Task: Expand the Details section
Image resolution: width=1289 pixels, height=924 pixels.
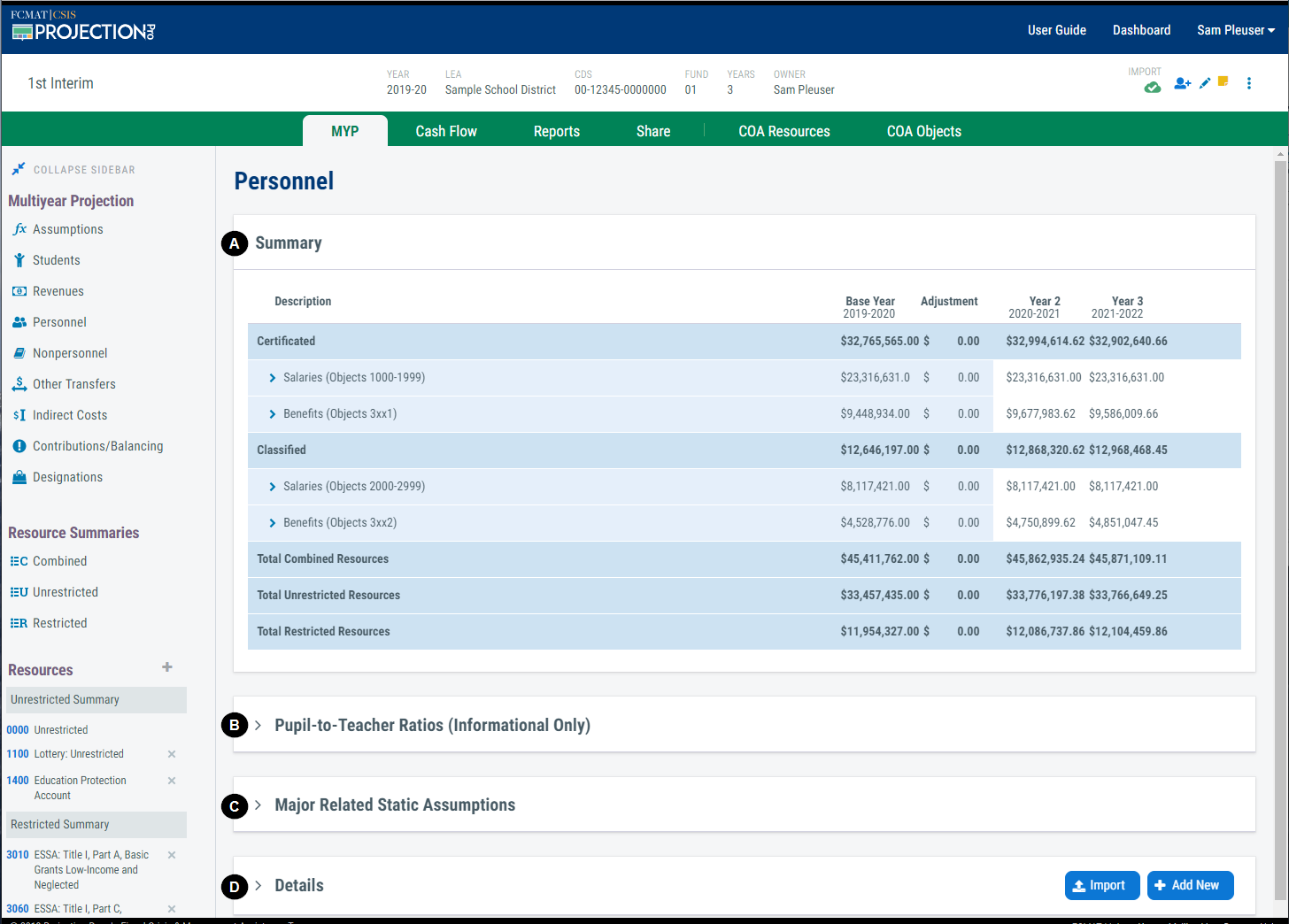Action: 258,885
